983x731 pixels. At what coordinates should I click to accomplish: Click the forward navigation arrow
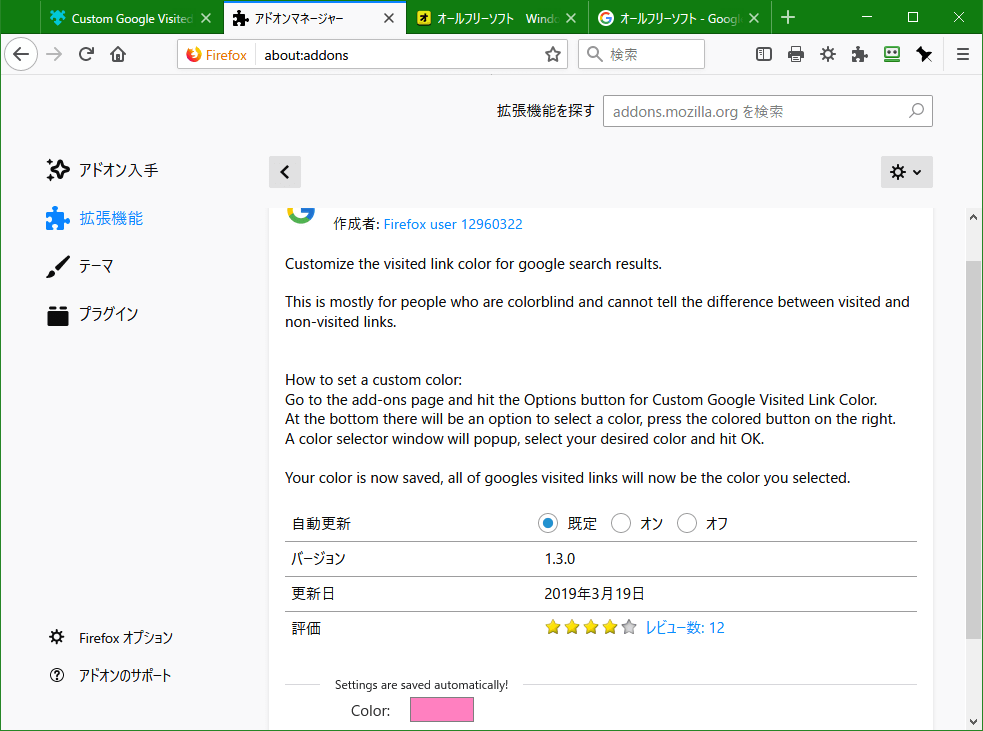55,55
